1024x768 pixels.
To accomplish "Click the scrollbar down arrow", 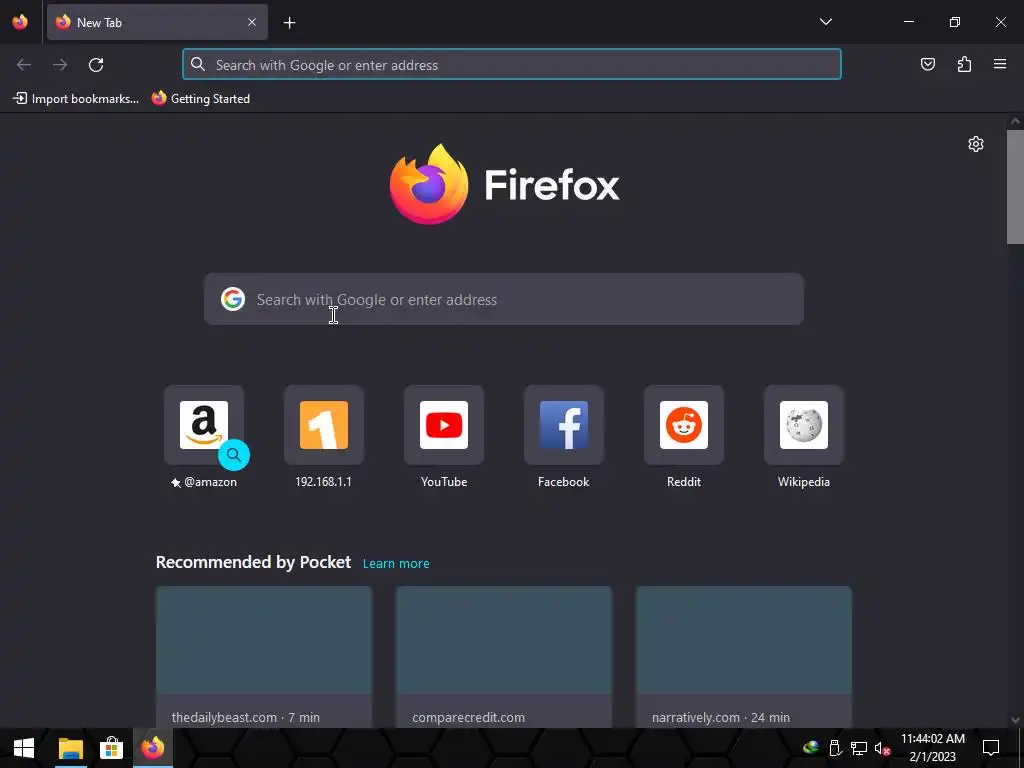I will 1015,720.
